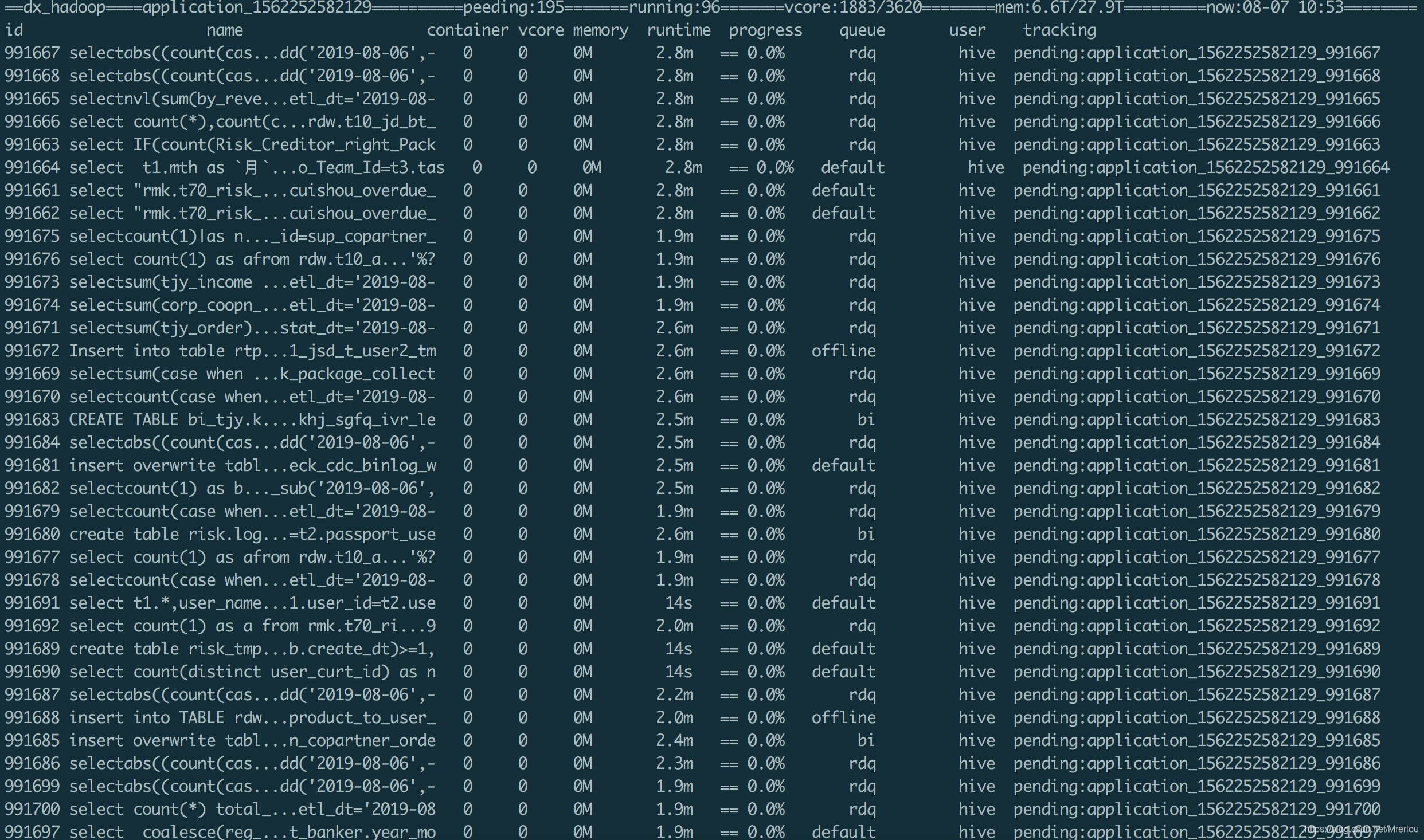Click job name 'selectsum(case when ...k_package_collect'
The height and width of the screenshot is (840, 1424).
pos(252,374)
